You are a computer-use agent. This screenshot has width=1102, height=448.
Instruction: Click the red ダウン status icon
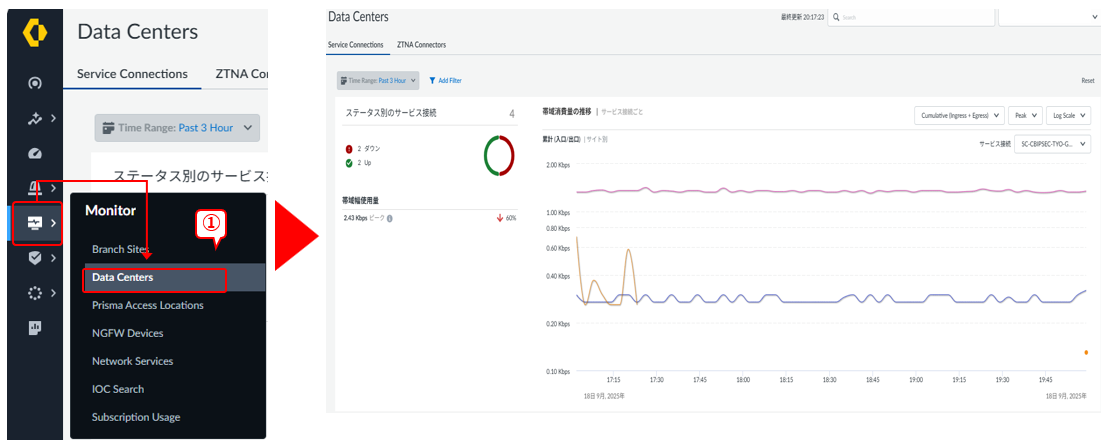[349, 148]
